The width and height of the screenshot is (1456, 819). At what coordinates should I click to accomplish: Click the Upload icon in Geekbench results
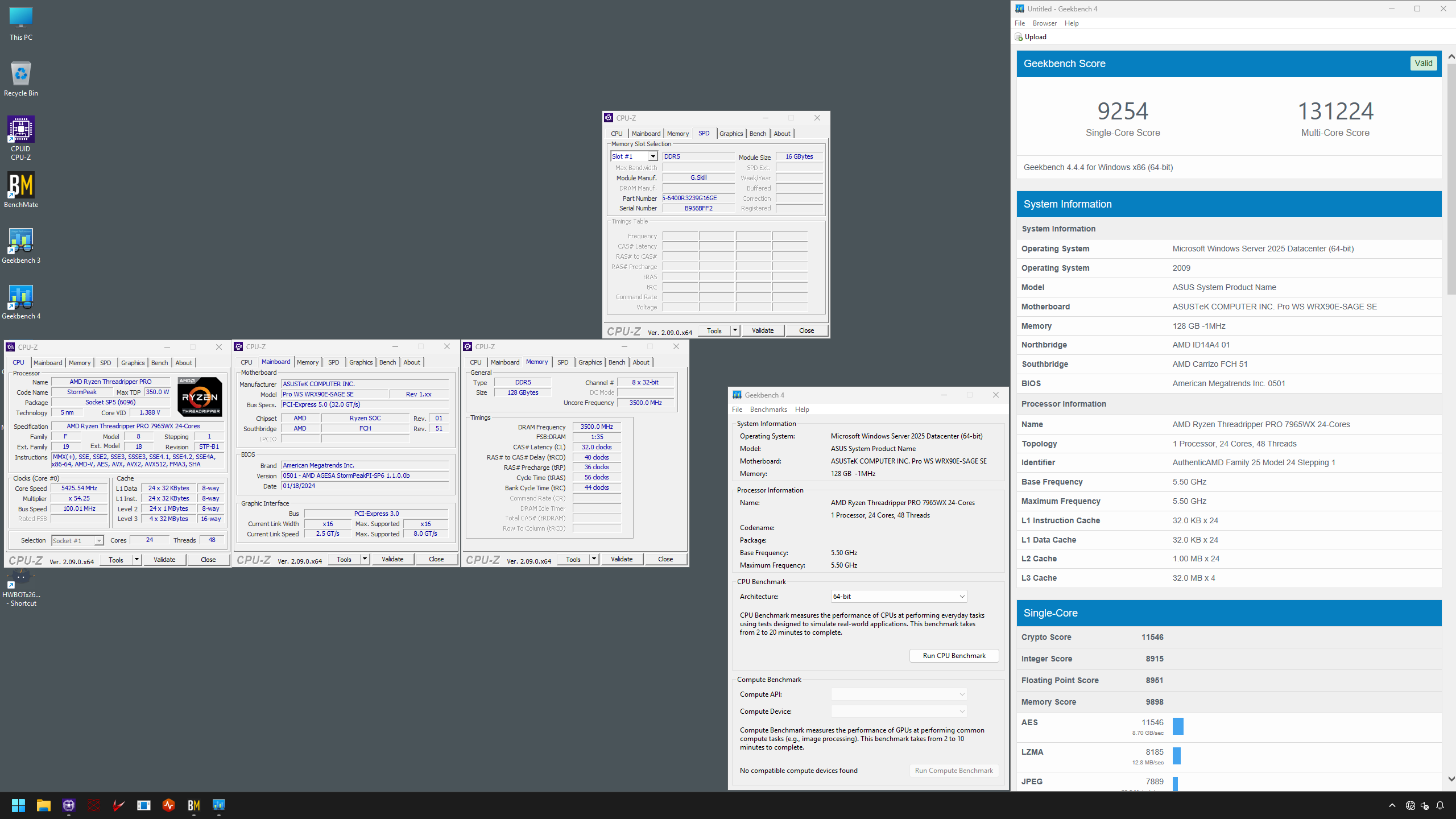tap(1019, 37)
